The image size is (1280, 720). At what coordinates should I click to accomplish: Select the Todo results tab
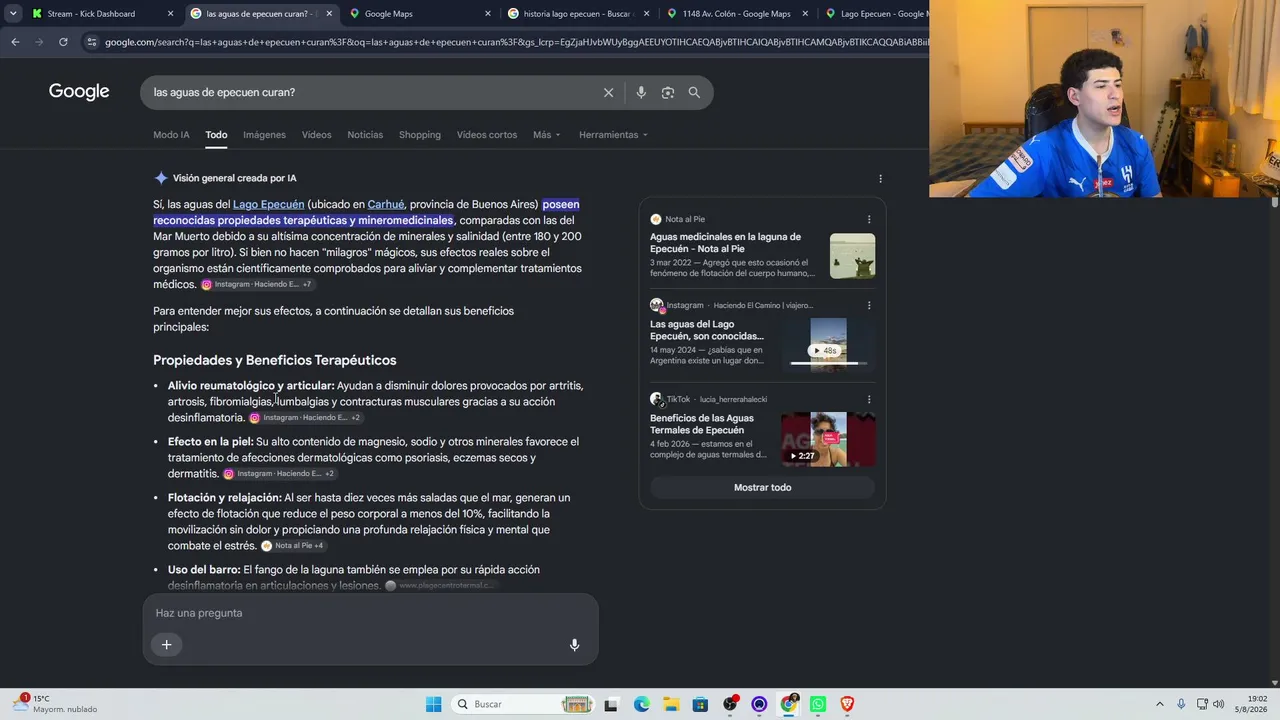tap(216, 135)
